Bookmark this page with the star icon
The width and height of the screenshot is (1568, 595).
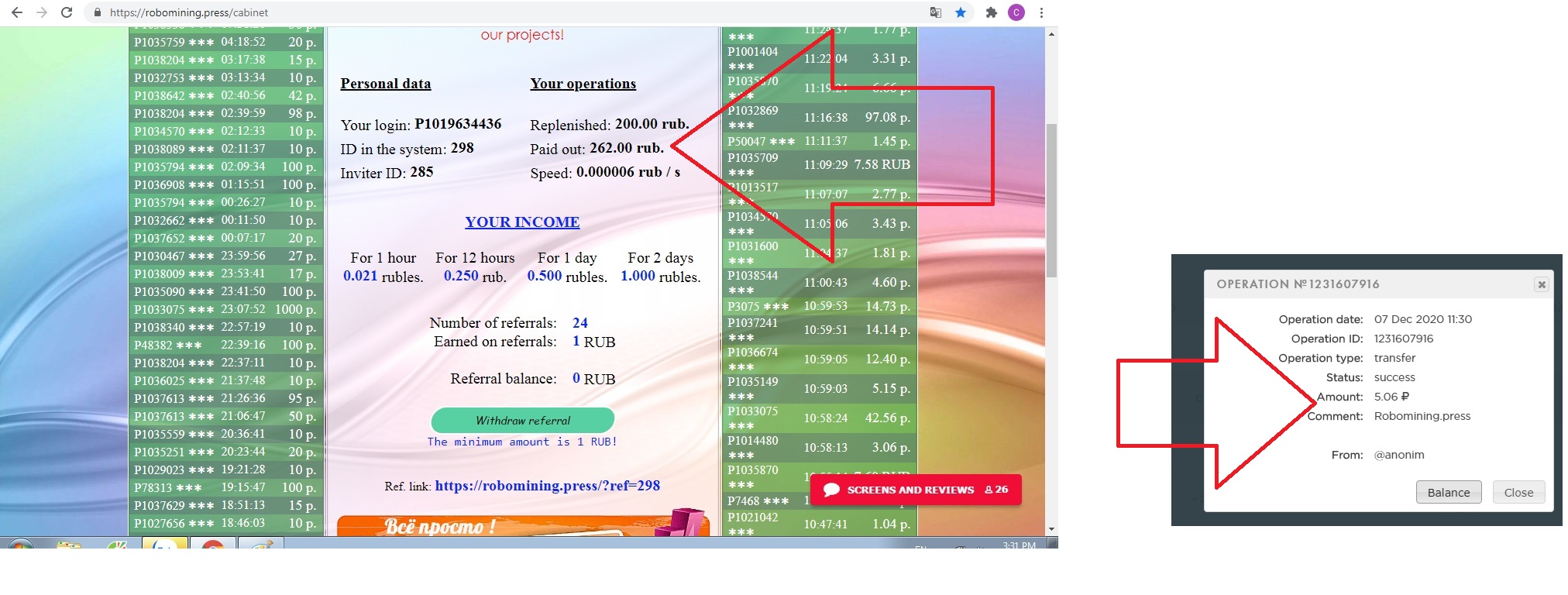click(x=961, y=12)
